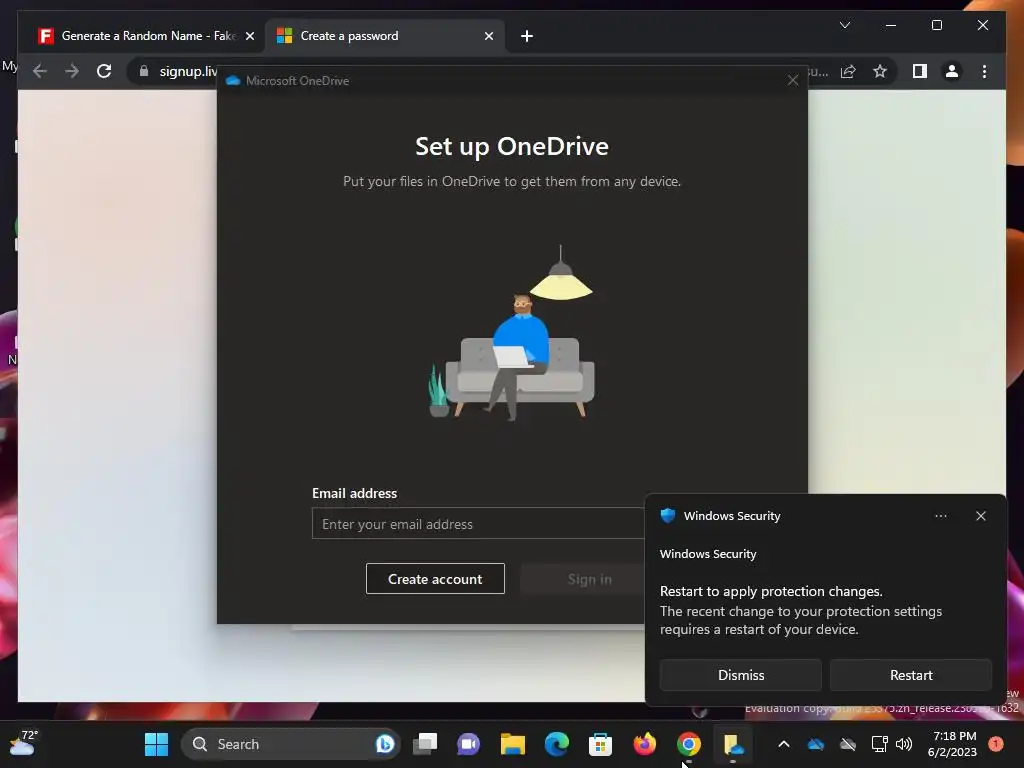The image size is (1024, 768).
Task: Open the Chrome side panel
Action: (920, 71)
